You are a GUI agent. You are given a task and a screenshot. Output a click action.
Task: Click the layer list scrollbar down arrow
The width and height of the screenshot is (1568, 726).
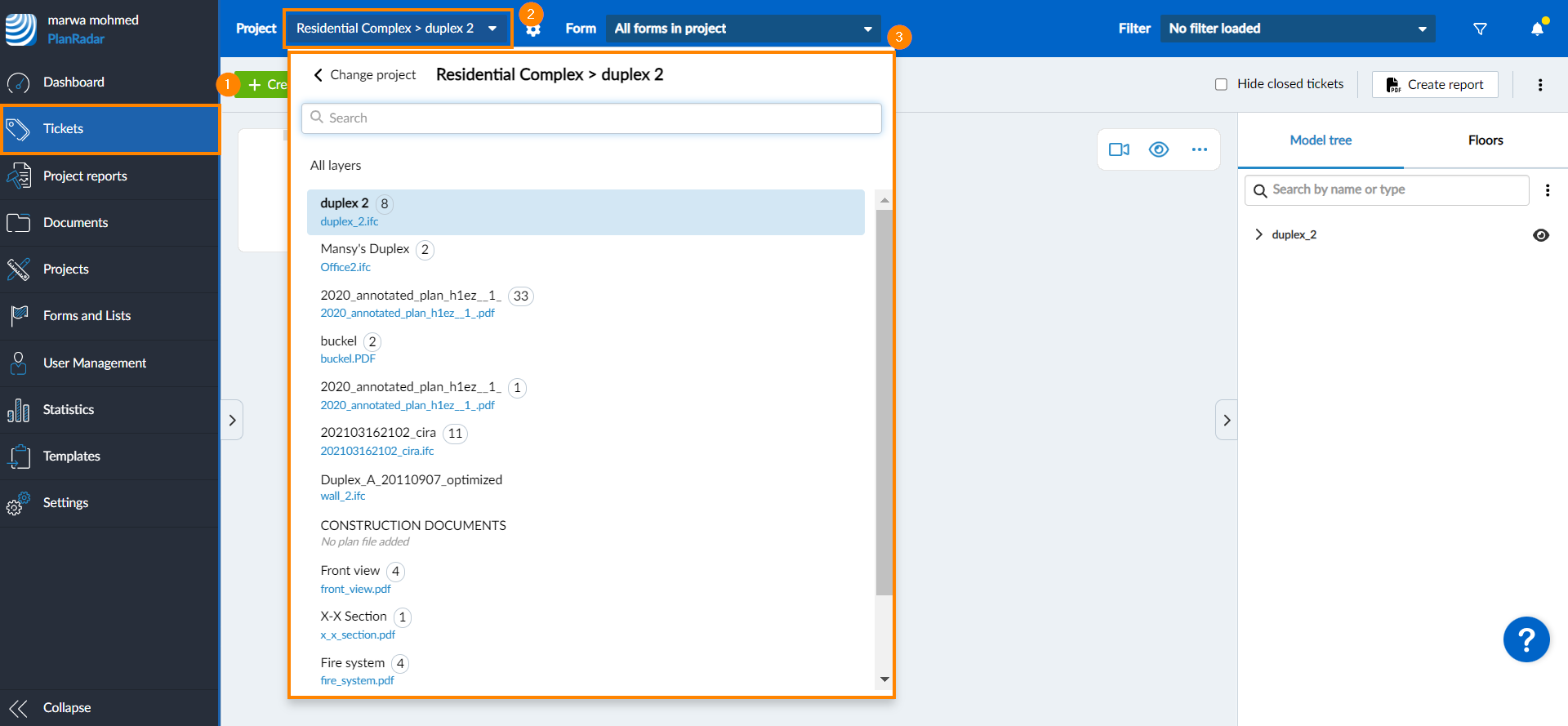(x=884, y=679)
